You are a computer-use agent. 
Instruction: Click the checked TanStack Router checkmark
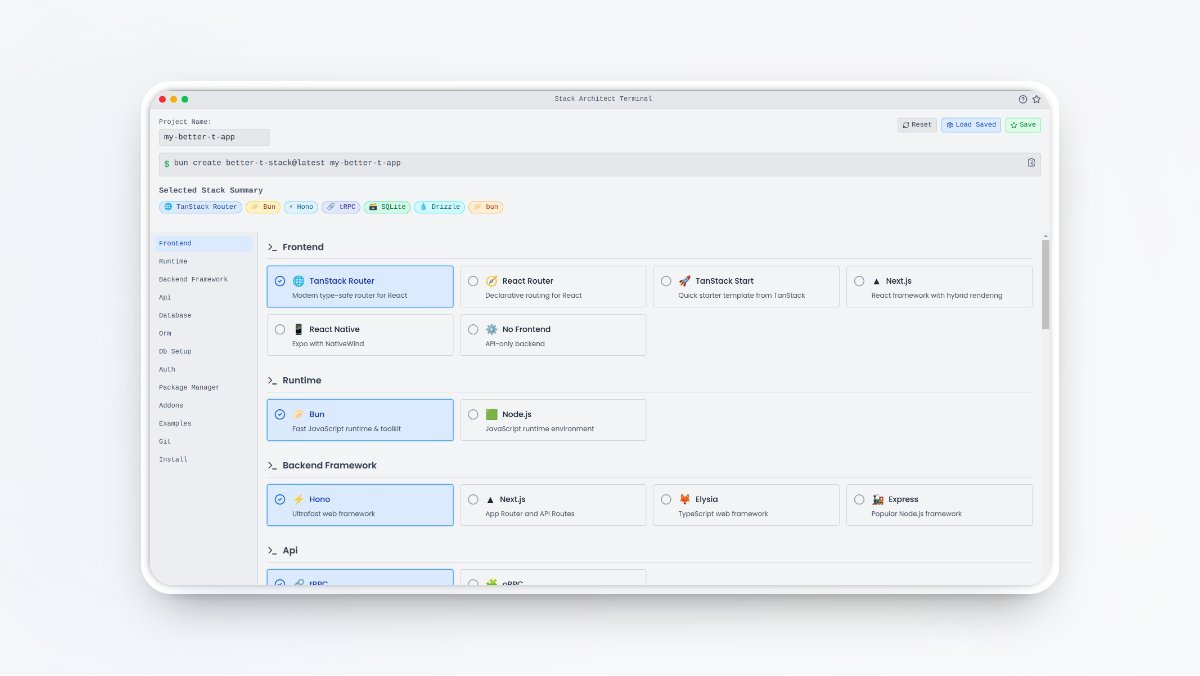pos(280,281)
